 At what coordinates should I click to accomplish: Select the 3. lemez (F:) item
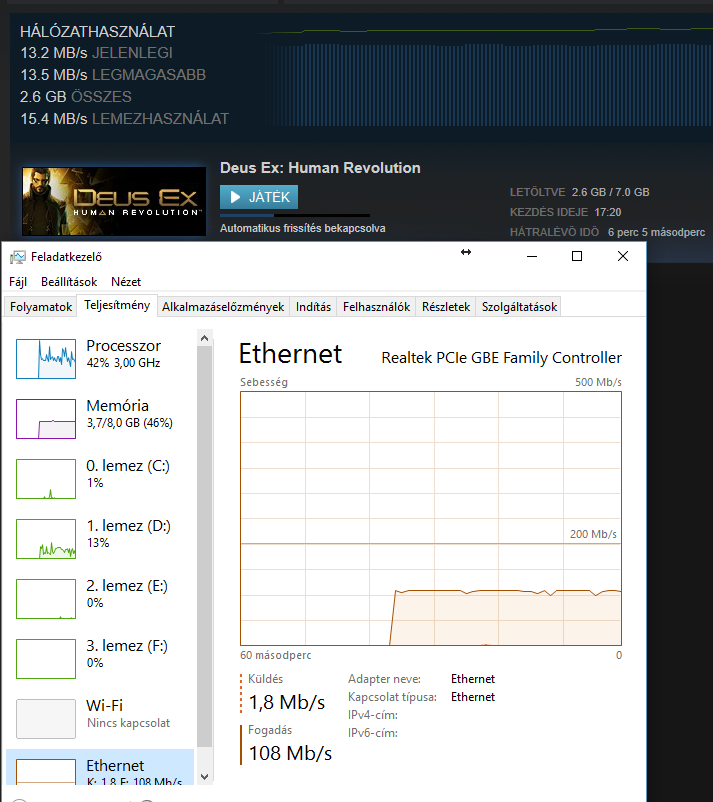pos(100,658)
